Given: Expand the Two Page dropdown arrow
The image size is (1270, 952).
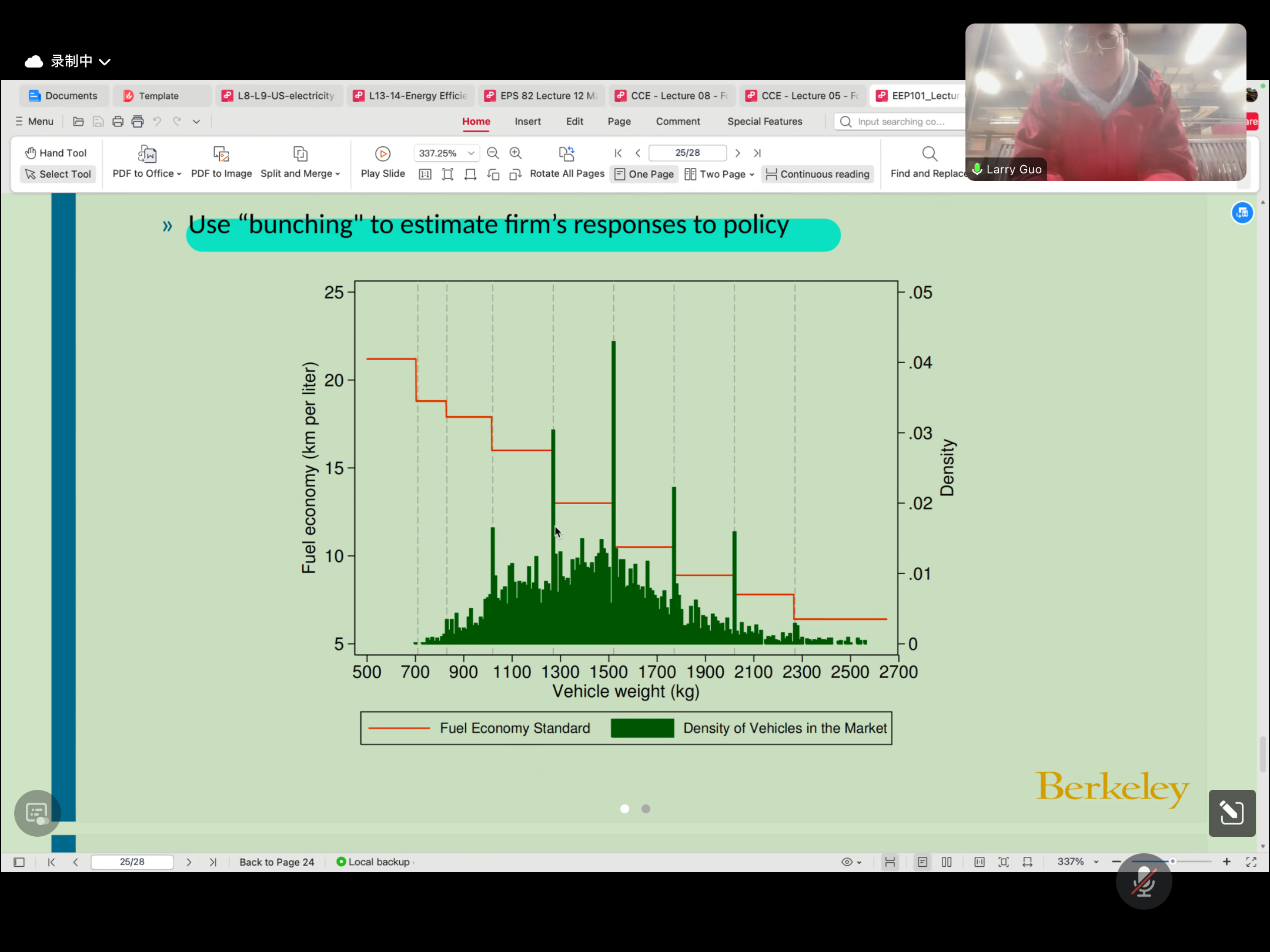Looking at the screenshot, I should point(752,175).
